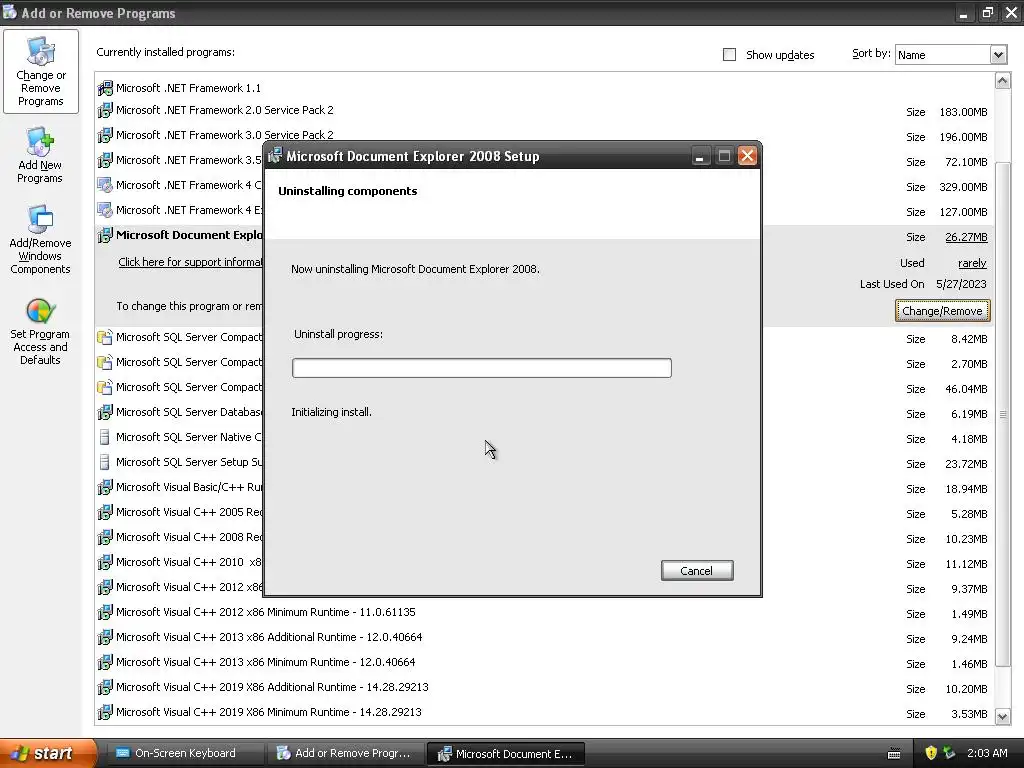1024x768 pixels.
Task: Click icon of Microsoft Document Explorer list entry
Action: point(104,235)
